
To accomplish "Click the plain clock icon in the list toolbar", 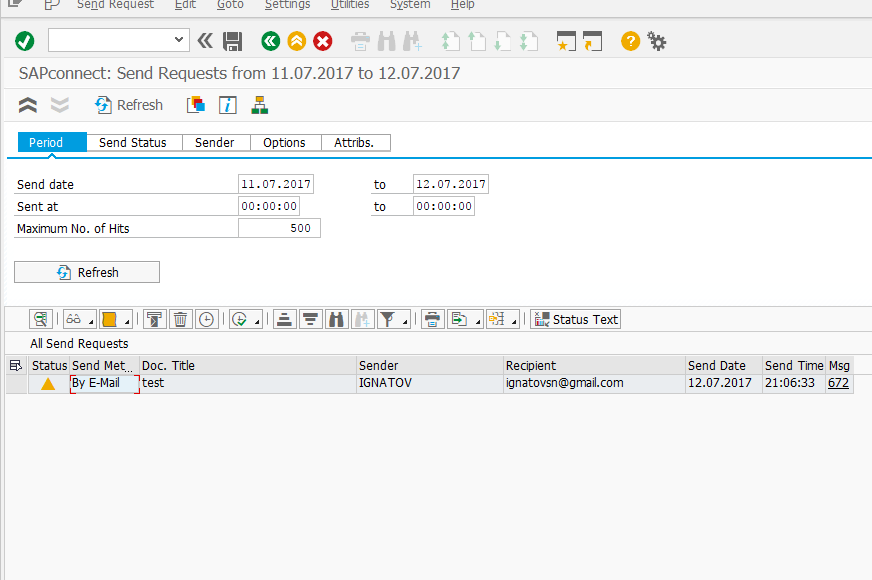I will click(x=206, y=319).
